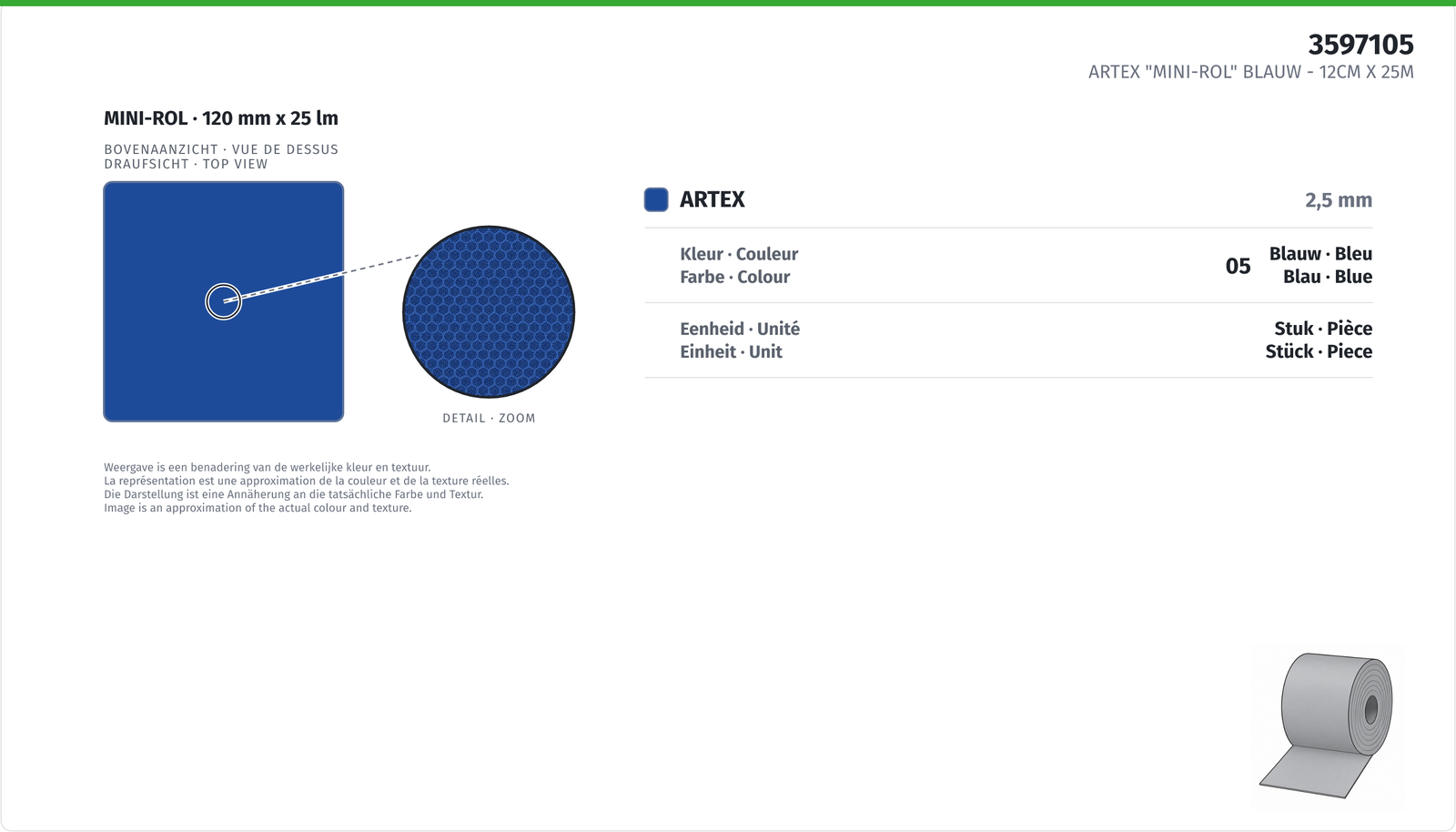
Task: Click the color code 05
Action: click(1238, 266)
